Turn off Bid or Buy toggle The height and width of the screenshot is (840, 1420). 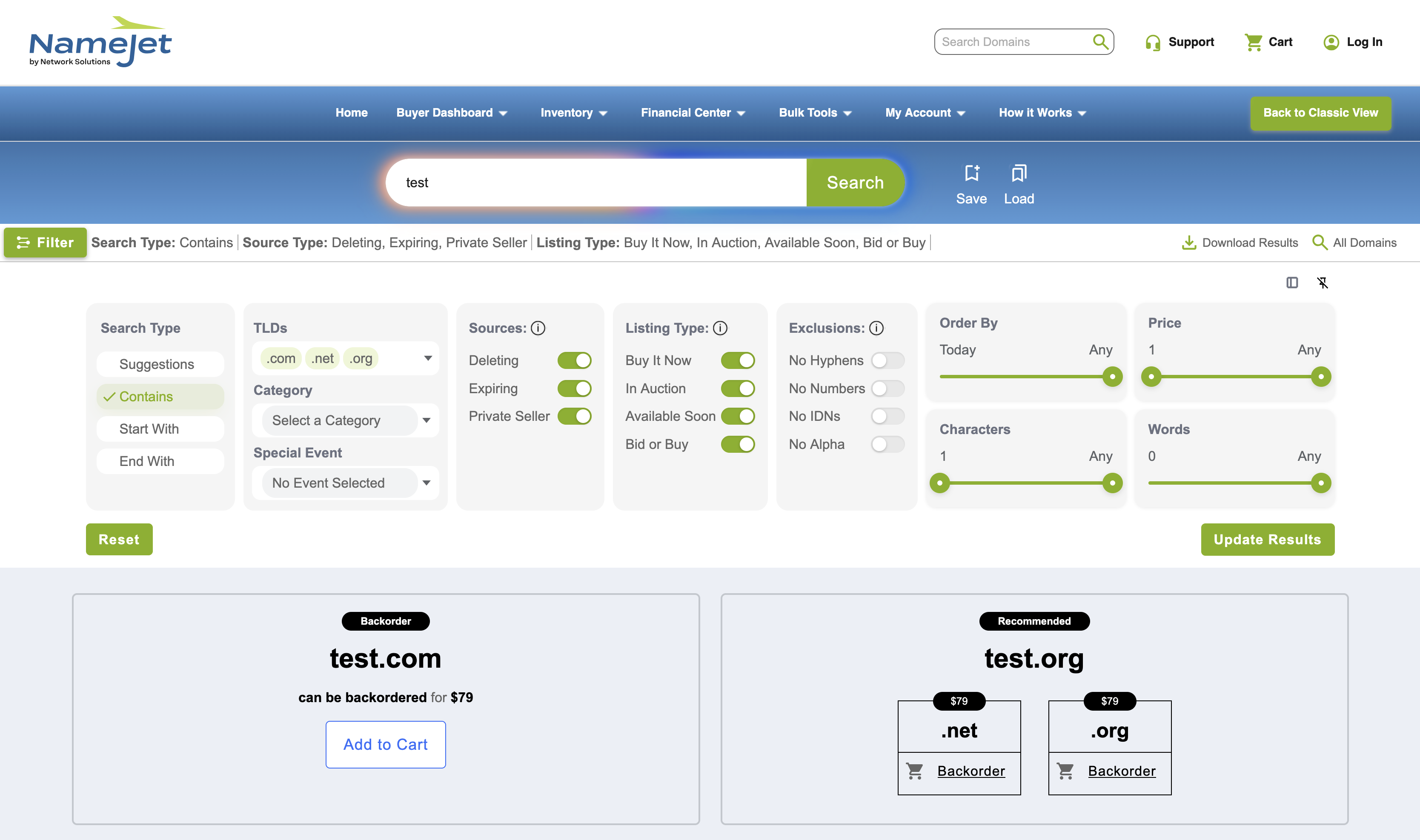pos(738,444)
